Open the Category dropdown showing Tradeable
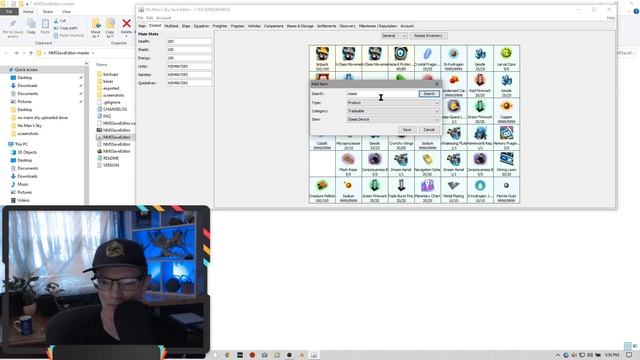 click(393, 111)
